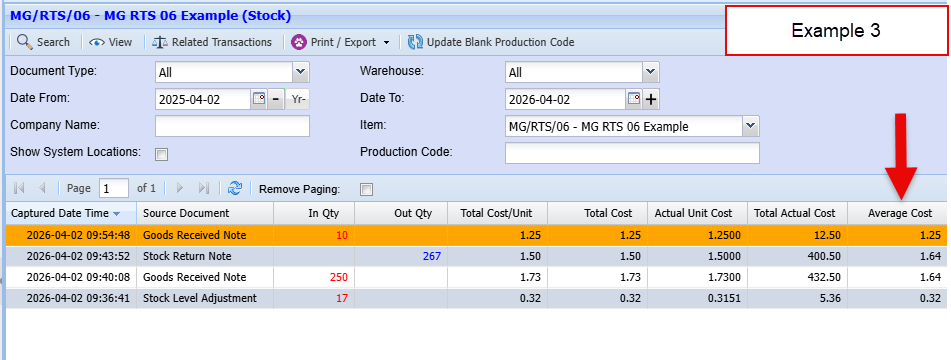
Task: Click Related Transactions label
Action: tap(222, 42)
